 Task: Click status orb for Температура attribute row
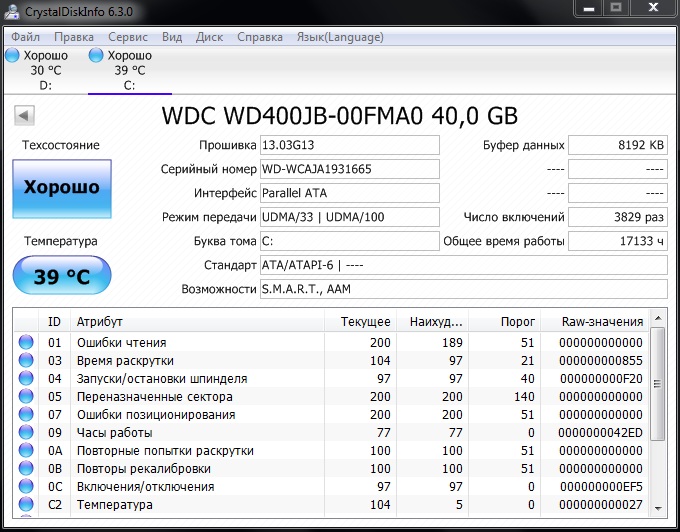pos(25,505)
